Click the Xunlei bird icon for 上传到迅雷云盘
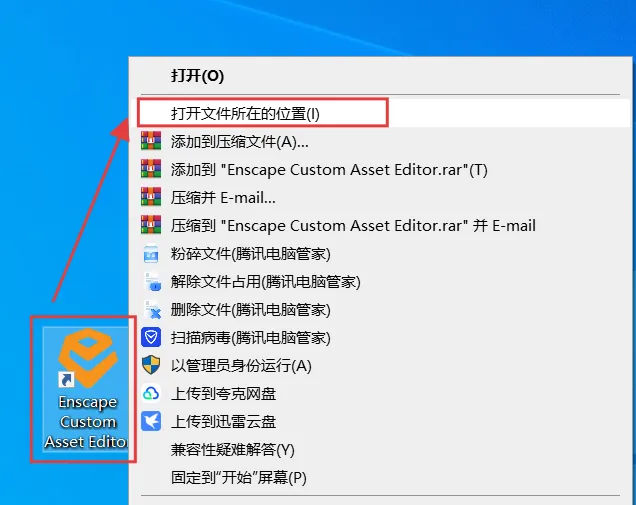Image resolution: width=636 pixels, height=505 pixels. [151, 421]
